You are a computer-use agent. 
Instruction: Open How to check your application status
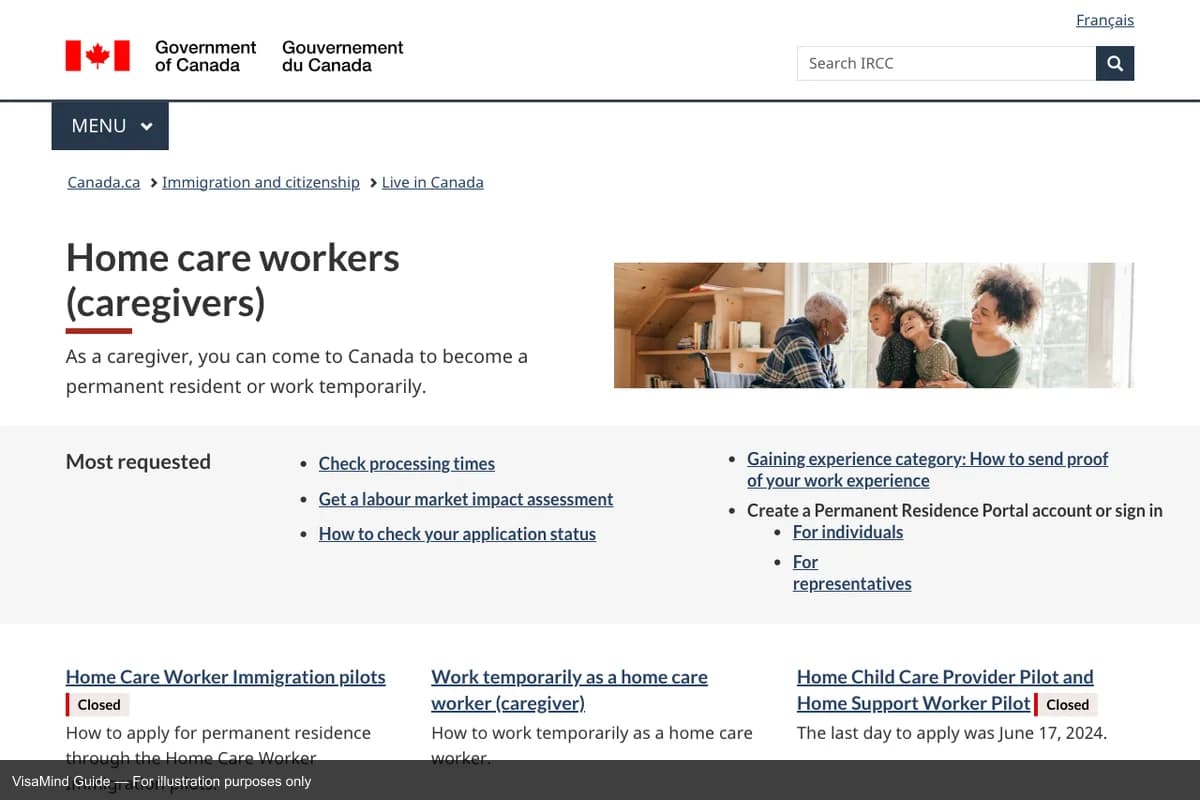pyautogui.click(x=457, y=534)
